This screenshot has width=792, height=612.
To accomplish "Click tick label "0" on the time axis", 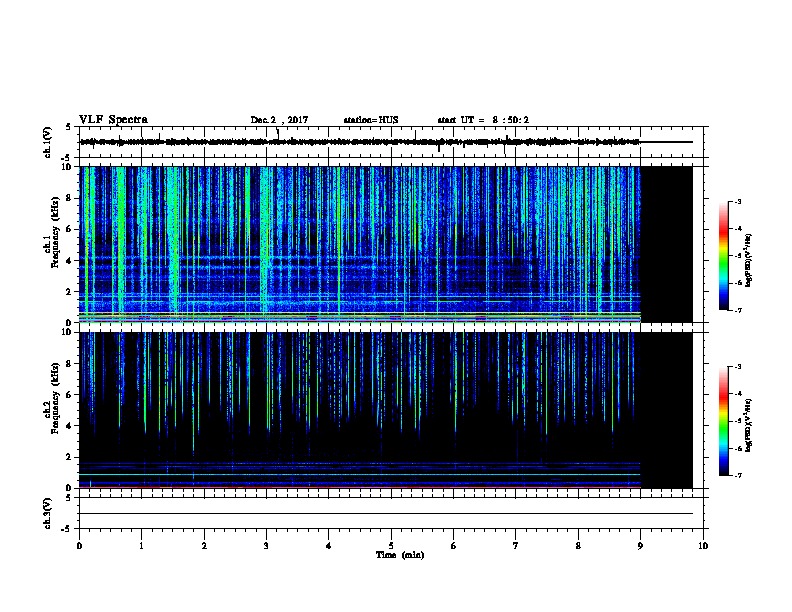I will (x=79, y=546).
